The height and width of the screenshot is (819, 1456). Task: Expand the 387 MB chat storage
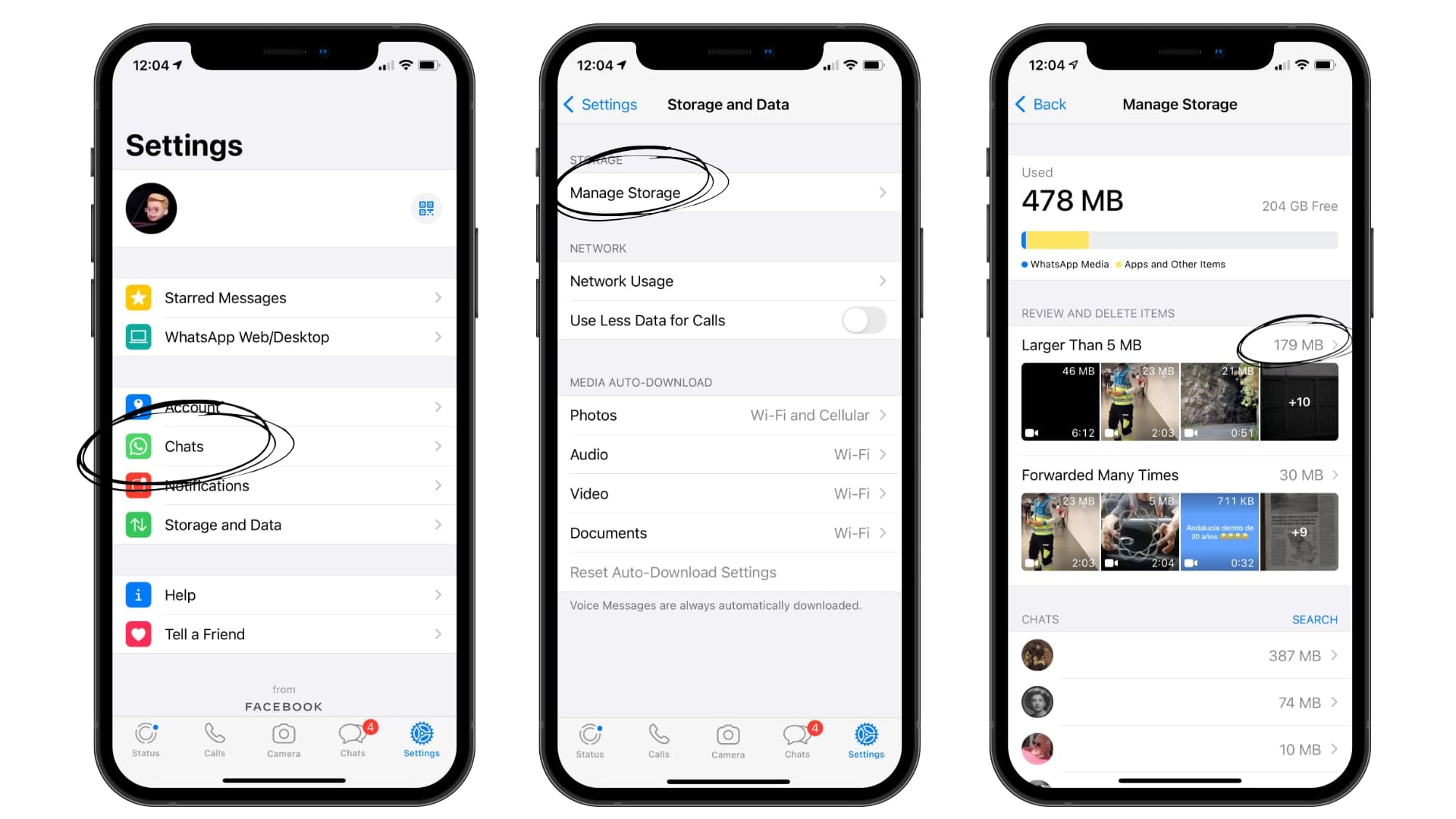tap(1179, 655)
